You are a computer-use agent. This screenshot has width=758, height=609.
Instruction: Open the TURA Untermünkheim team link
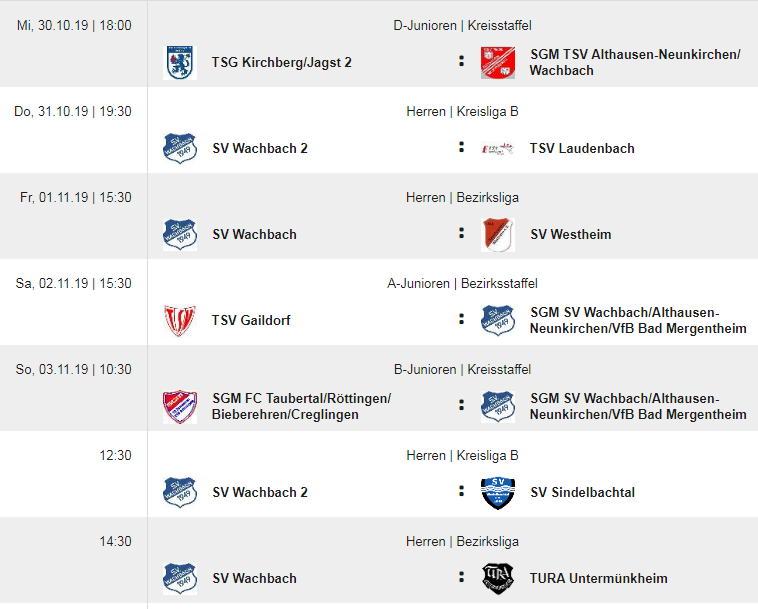click(x=598, y=579)
